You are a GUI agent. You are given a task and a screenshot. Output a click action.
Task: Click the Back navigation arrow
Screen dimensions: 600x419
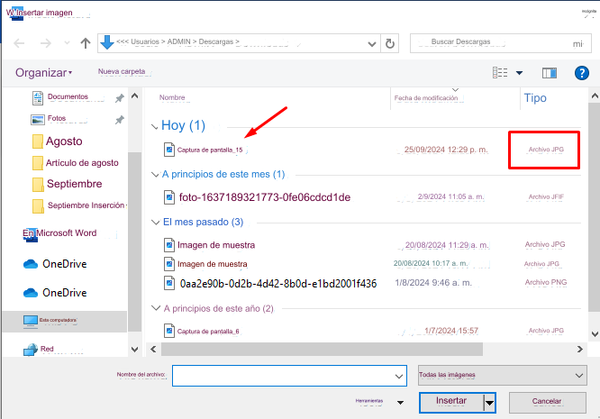coord(20,44)
